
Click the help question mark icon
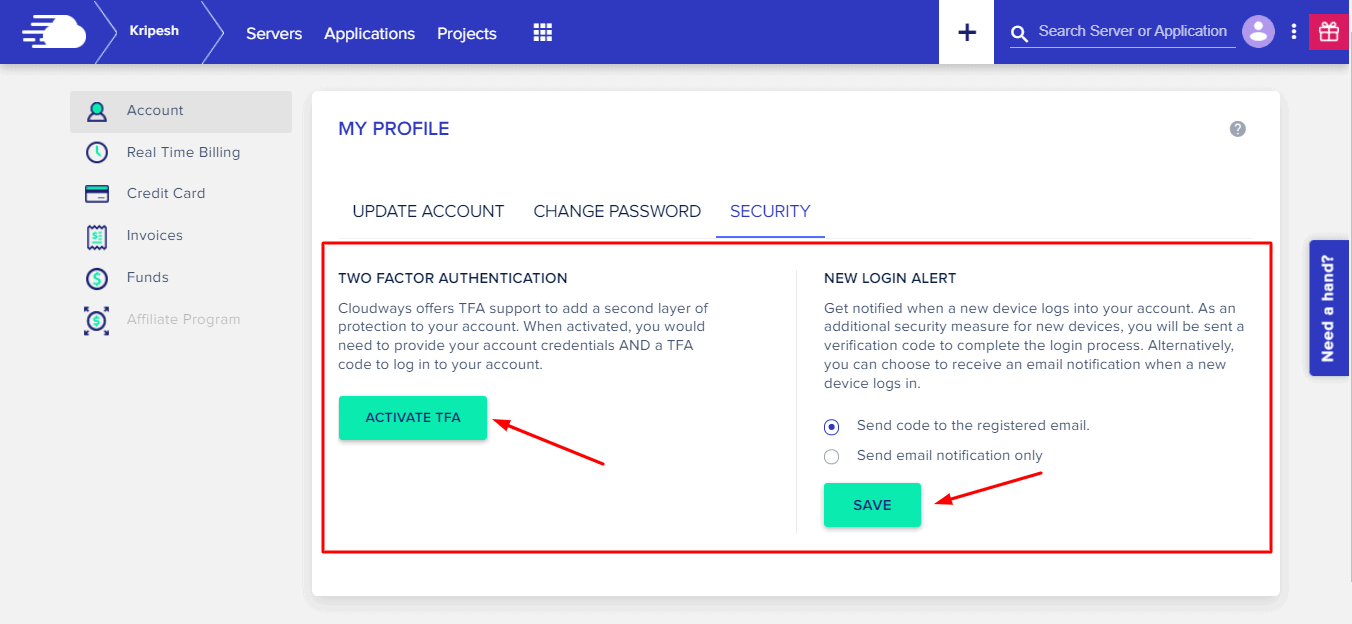(1237, 129)
